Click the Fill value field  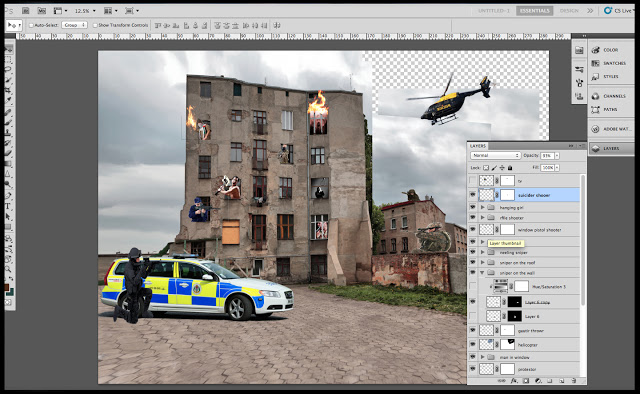(547, 168)
